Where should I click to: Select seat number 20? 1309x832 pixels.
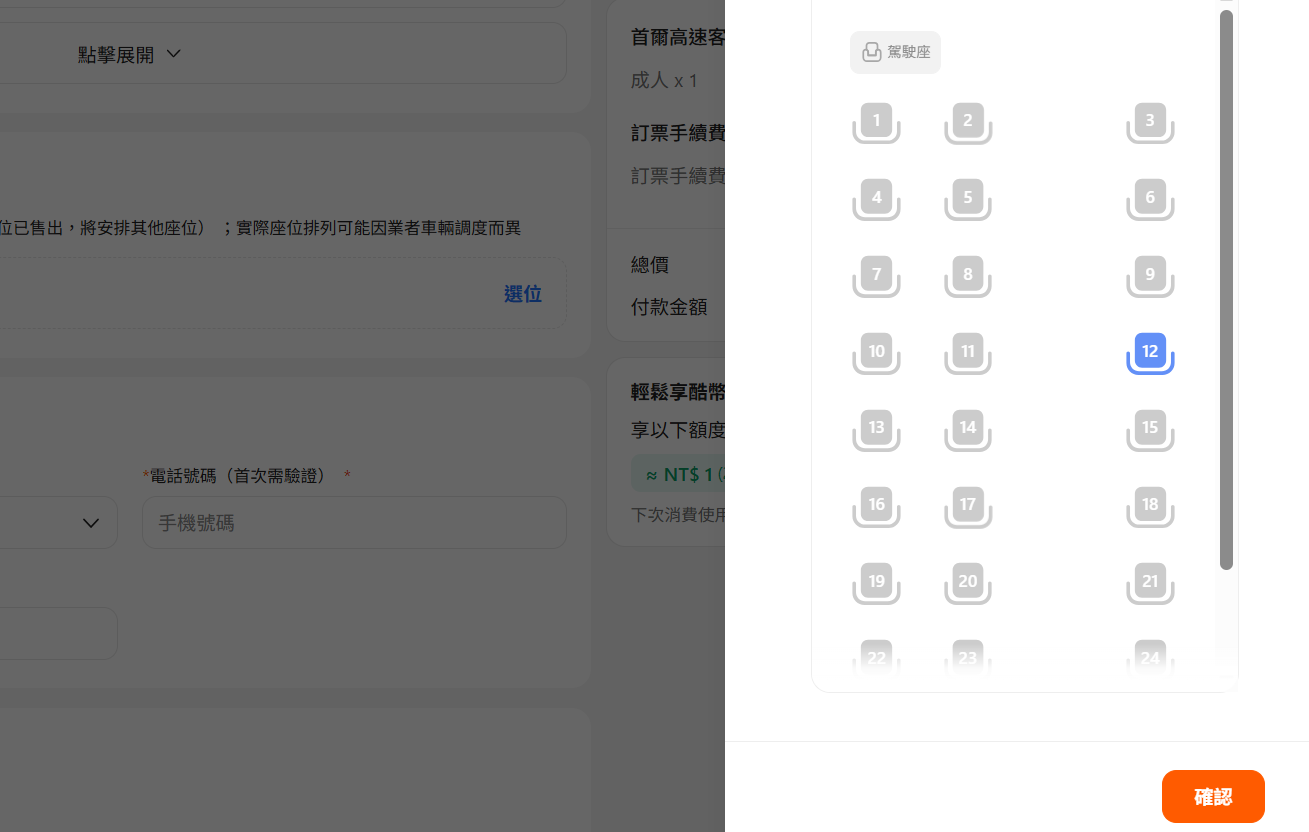tap(968, 583)
